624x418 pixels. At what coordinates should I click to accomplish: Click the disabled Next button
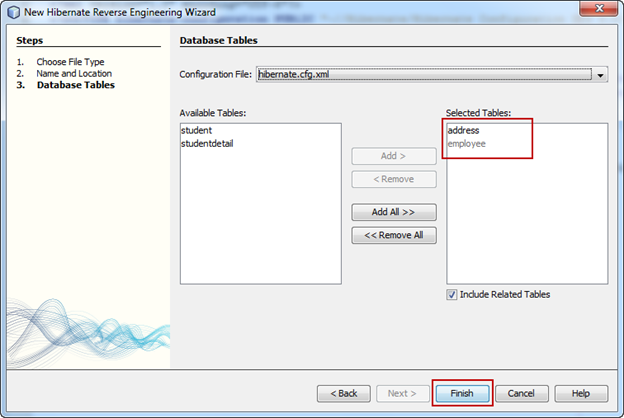point(403,393)
